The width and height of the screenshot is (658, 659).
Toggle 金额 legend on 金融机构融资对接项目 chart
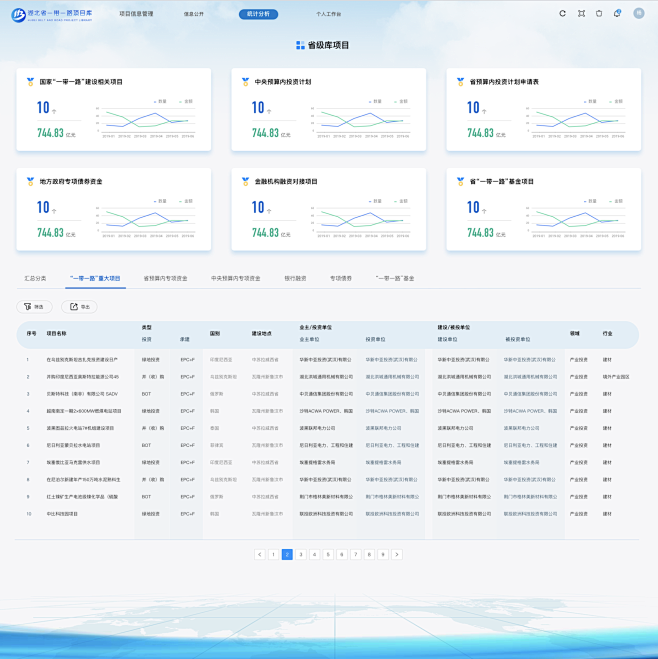click(x=401, y=201)
